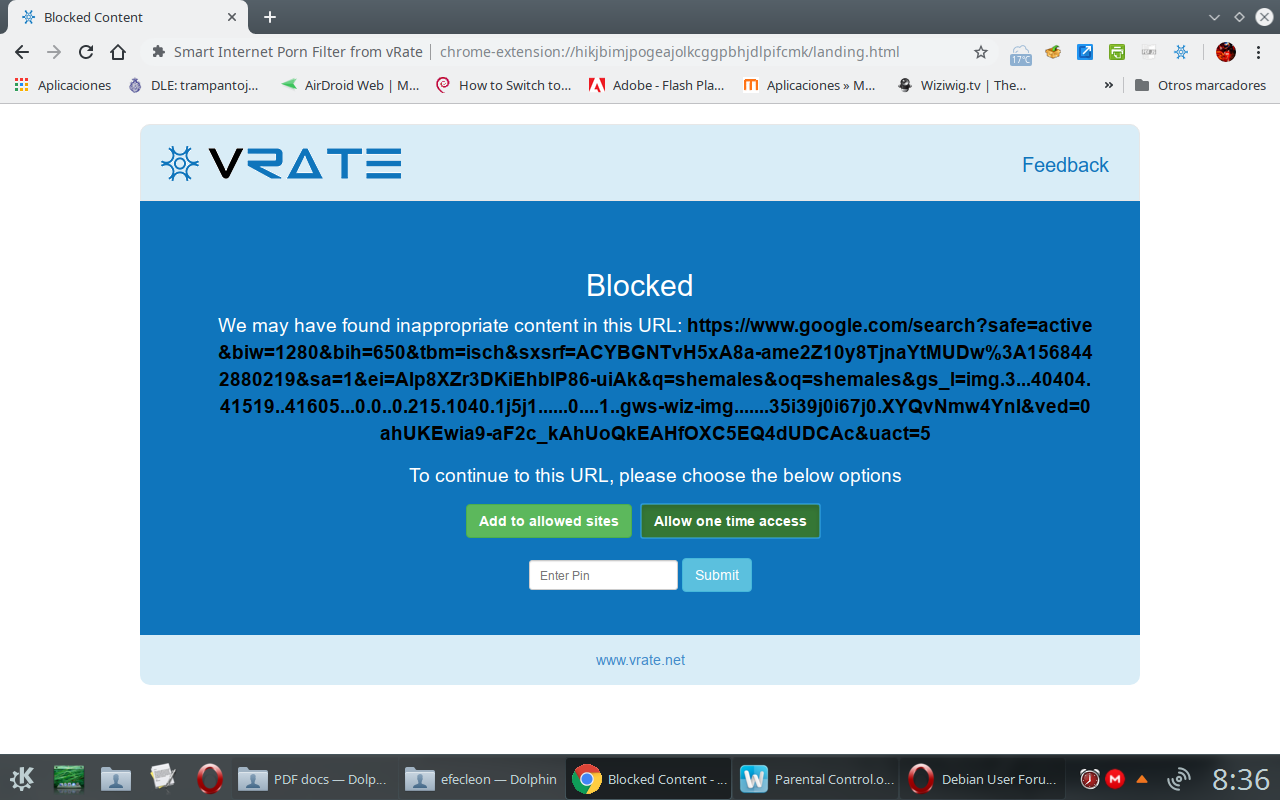Image resolution: width=1280 pixels, height=800 pixels.
Task: Open the Otros marcadores folder
Action: [1200, 85]
